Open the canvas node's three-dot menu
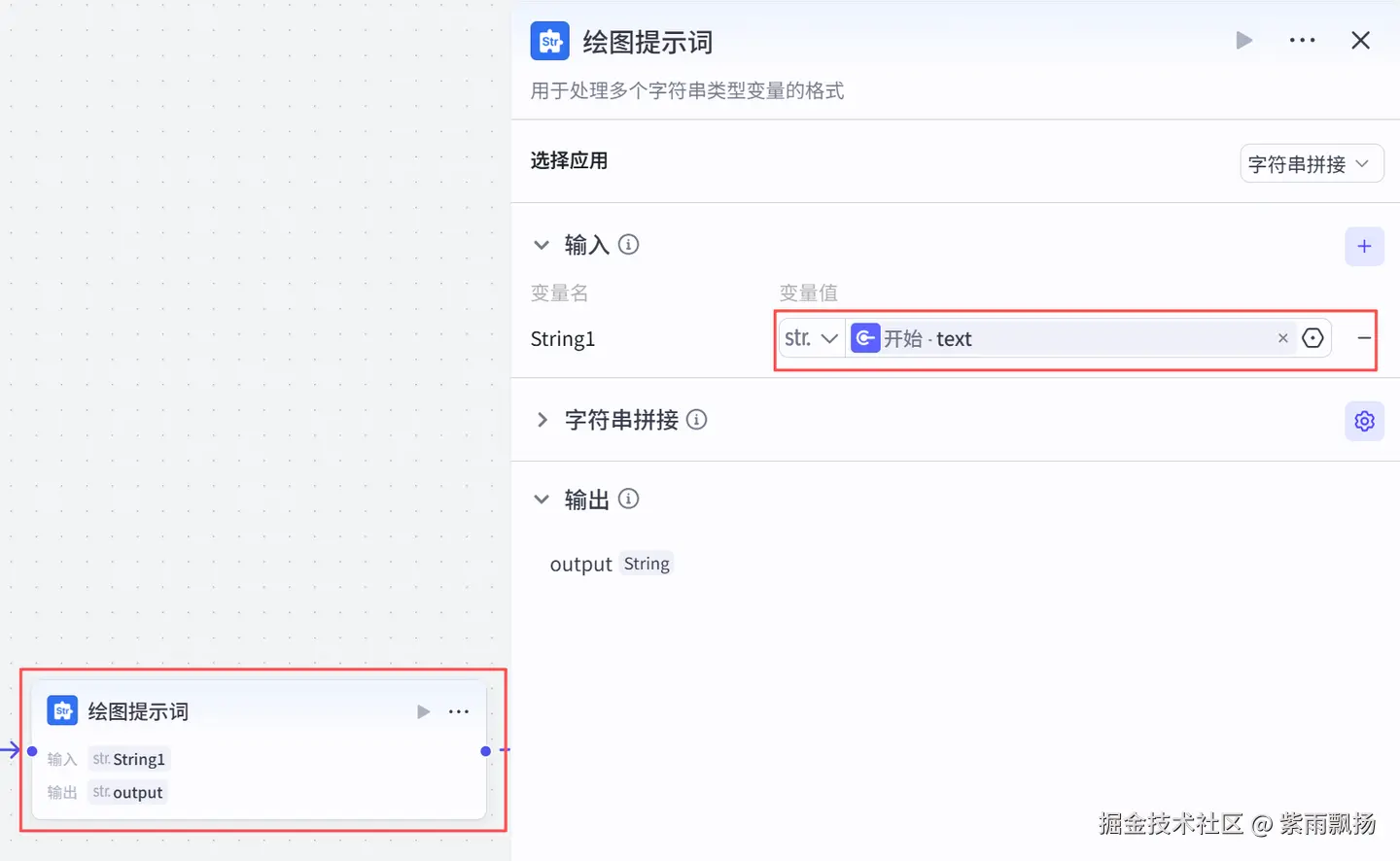The height and width of the screenshot is (861, 1400). click(459, 712)
